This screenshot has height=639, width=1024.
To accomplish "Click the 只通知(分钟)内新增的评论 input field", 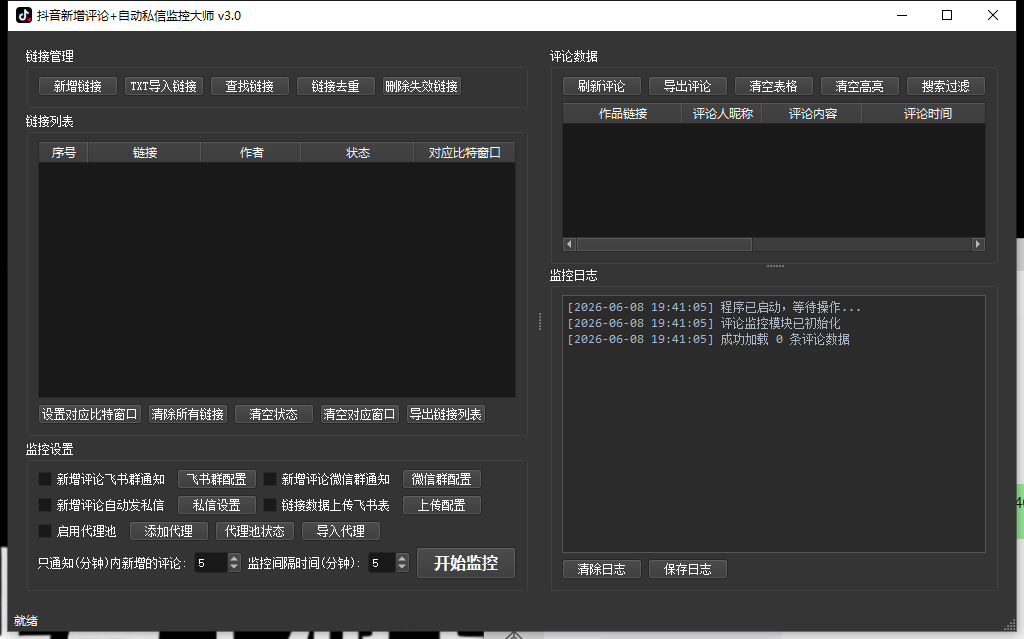I will point(211,563).
